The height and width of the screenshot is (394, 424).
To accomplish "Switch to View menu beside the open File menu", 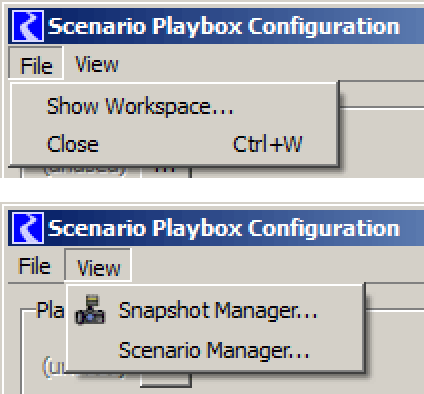I will point(97,64).
